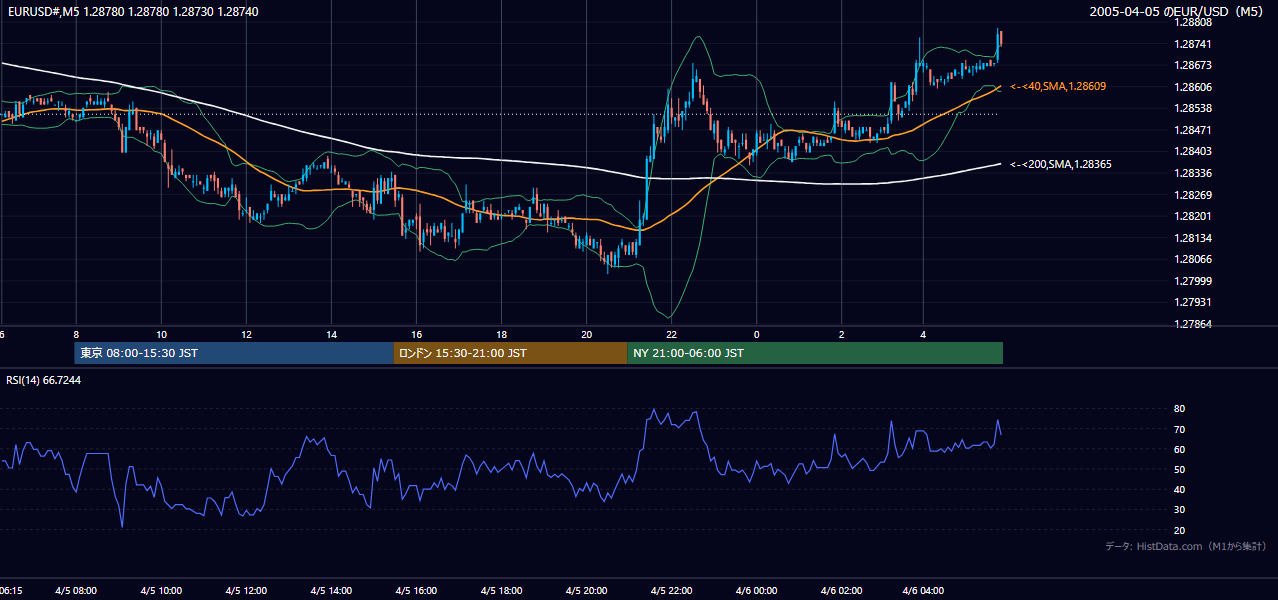Click the 4/6 00:00 date axis label
The height and width of the screenshot is (600, 1278).
pos(756,590)
